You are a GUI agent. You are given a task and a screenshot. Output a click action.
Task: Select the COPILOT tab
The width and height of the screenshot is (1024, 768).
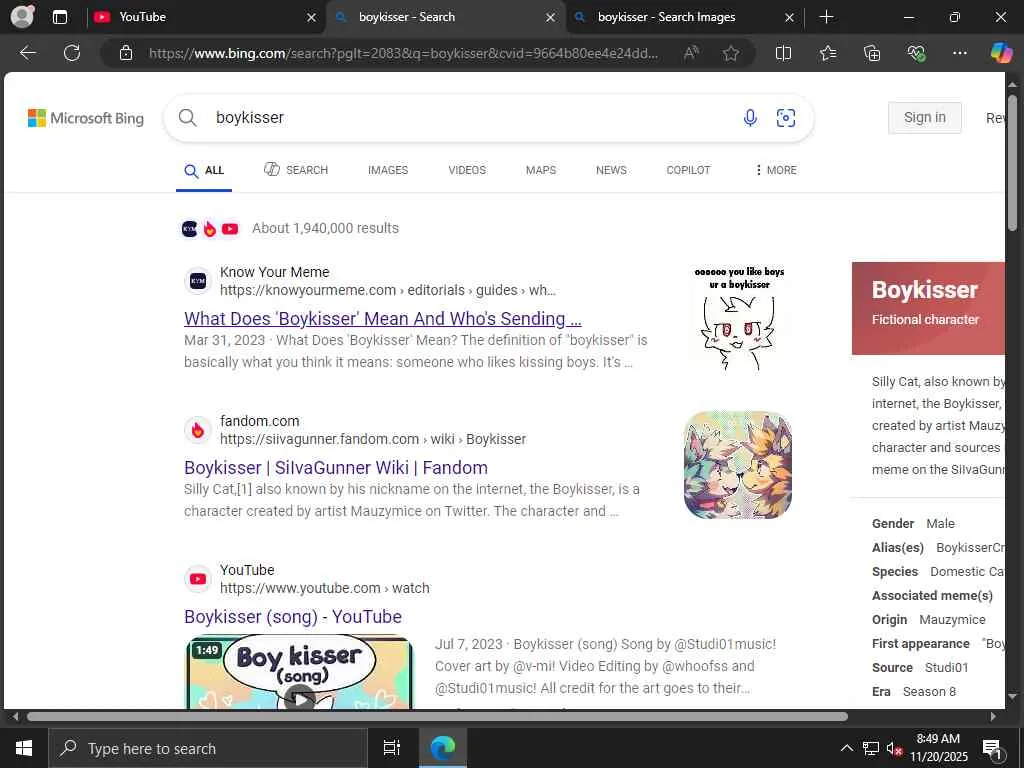[x=688, y=170]
